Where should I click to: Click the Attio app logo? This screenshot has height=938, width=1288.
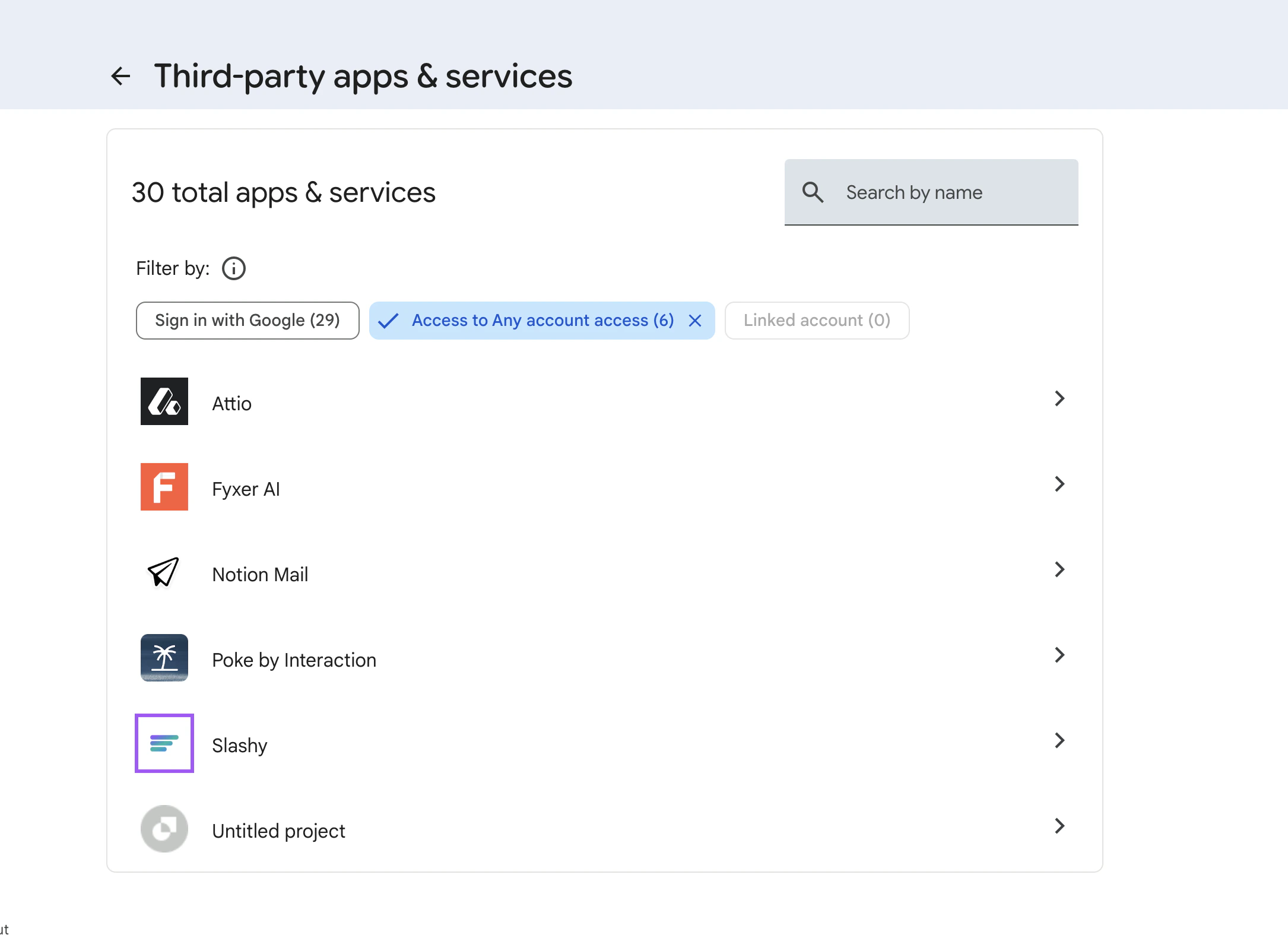(x=164, y=401)
